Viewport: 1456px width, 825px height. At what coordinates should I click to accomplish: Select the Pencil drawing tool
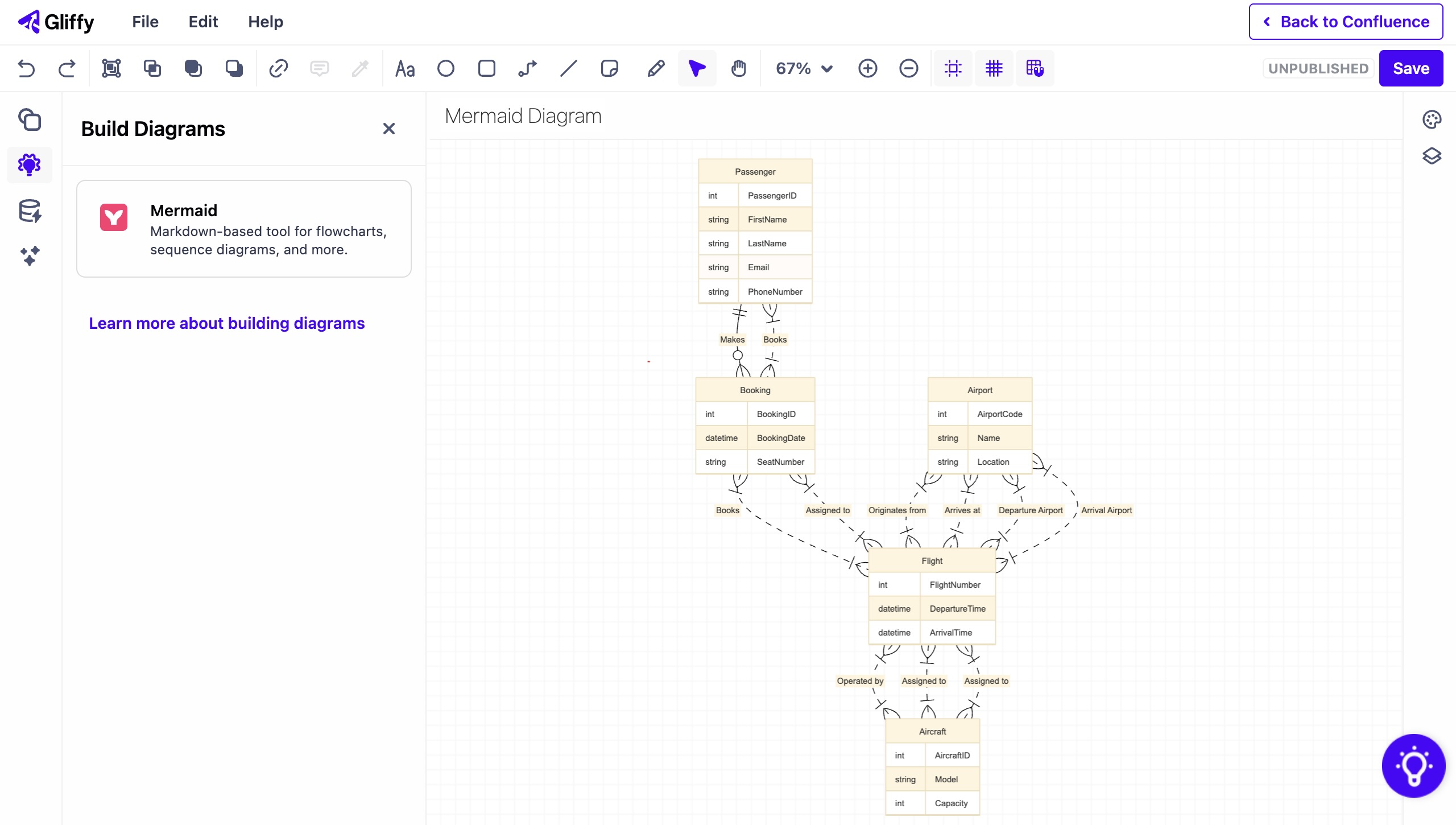[655, 68]
